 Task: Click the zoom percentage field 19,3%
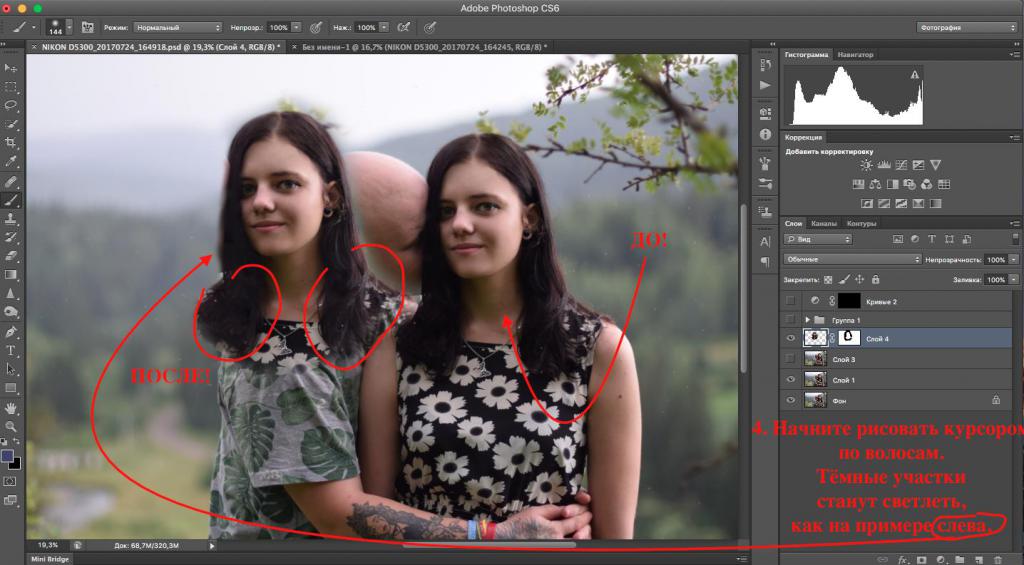point(48,545)
